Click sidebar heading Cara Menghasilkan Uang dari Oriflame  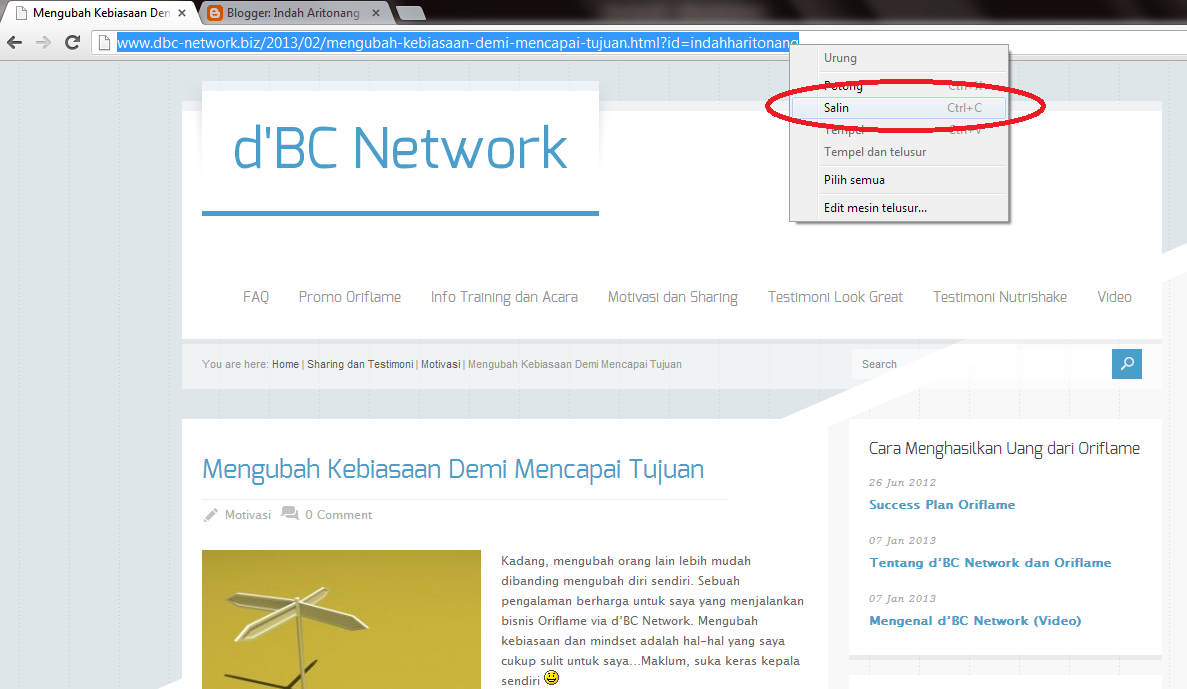pos(1005,448)
